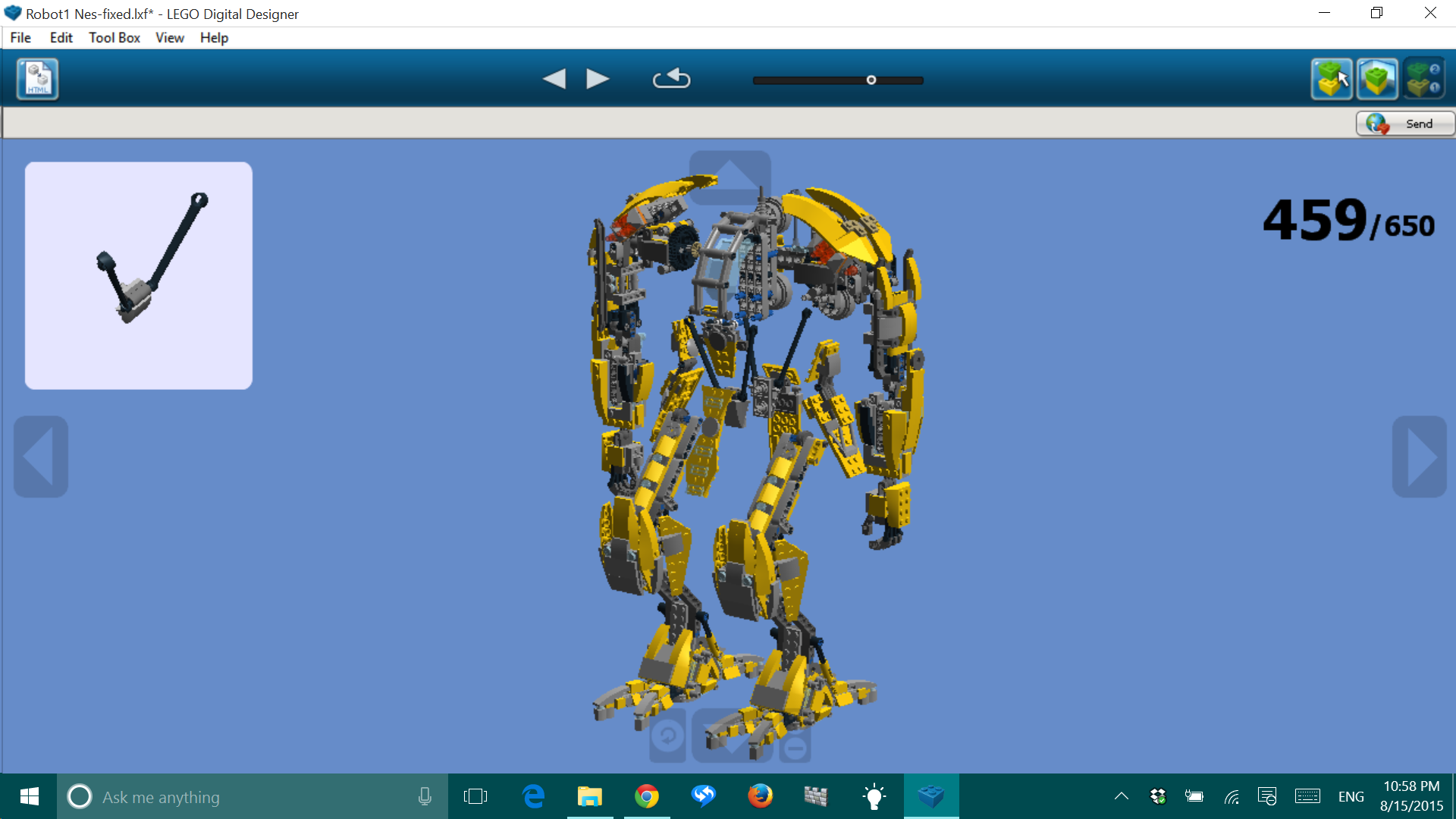Launch Firefox from the taskbar
The width and height of the screenshot is (1456, 819).
[760, 796]
